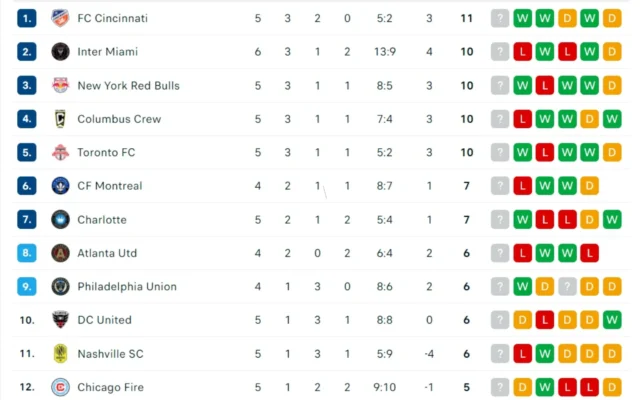Open the Nashville SC team page
The image size is (640, 400).
(110, 354)
